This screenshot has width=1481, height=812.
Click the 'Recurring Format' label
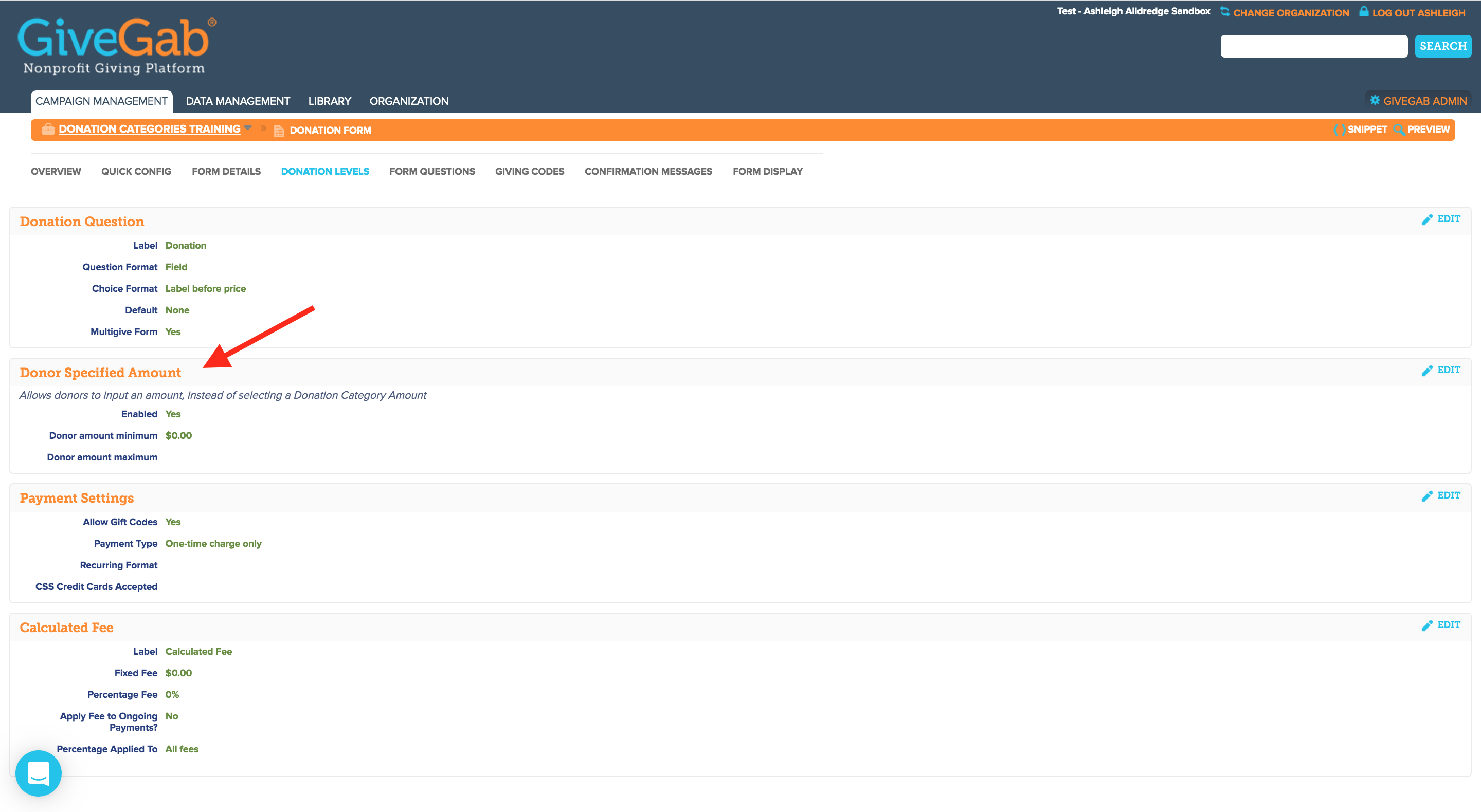point(118,565)
